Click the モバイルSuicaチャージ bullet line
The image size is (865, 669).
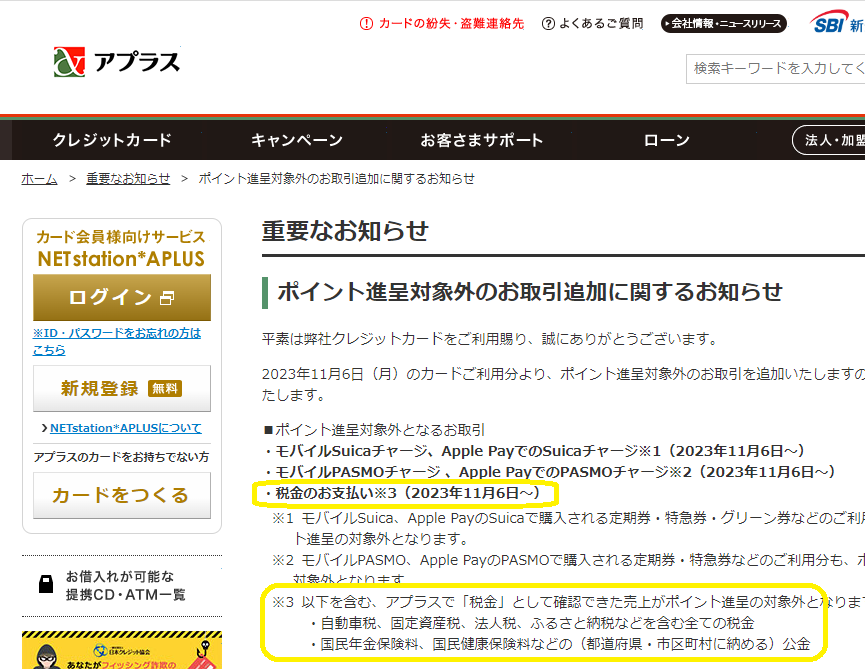(533, 451)
